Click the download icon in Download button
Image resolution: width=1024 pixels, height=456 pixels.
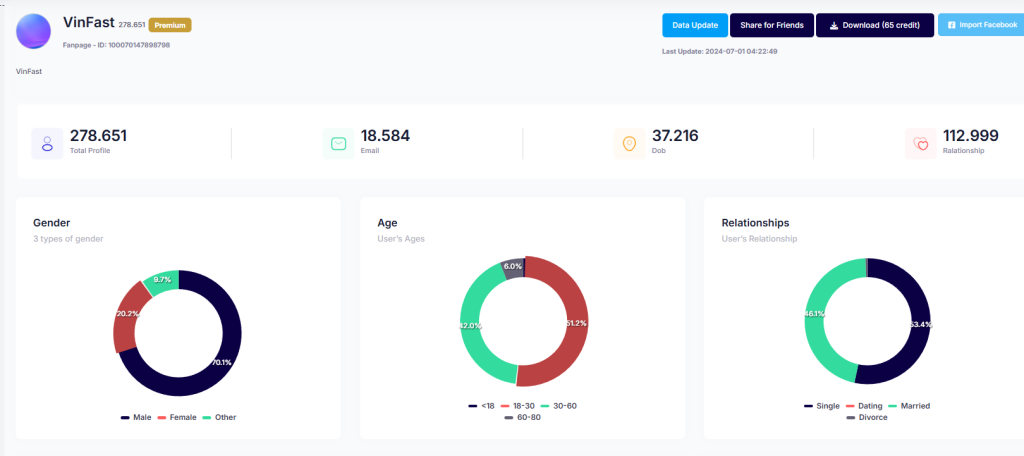tap(834, 25)
